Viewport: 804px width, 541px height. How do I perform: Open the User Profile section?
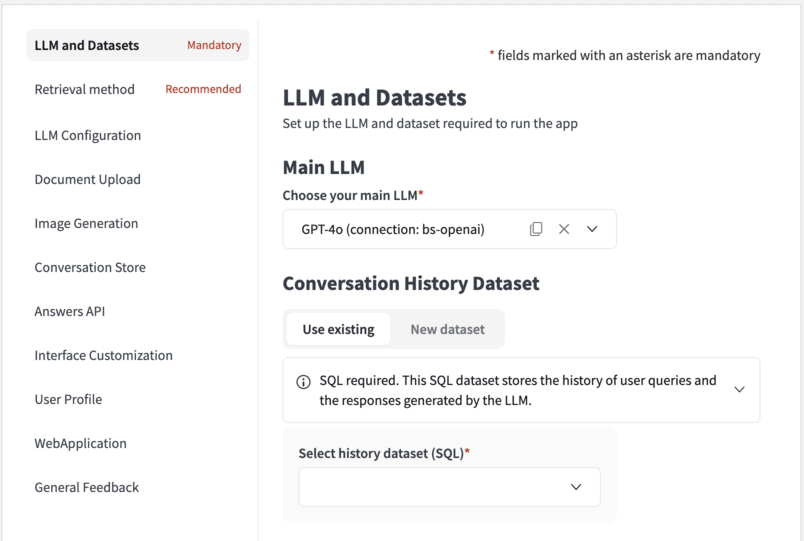68,399
